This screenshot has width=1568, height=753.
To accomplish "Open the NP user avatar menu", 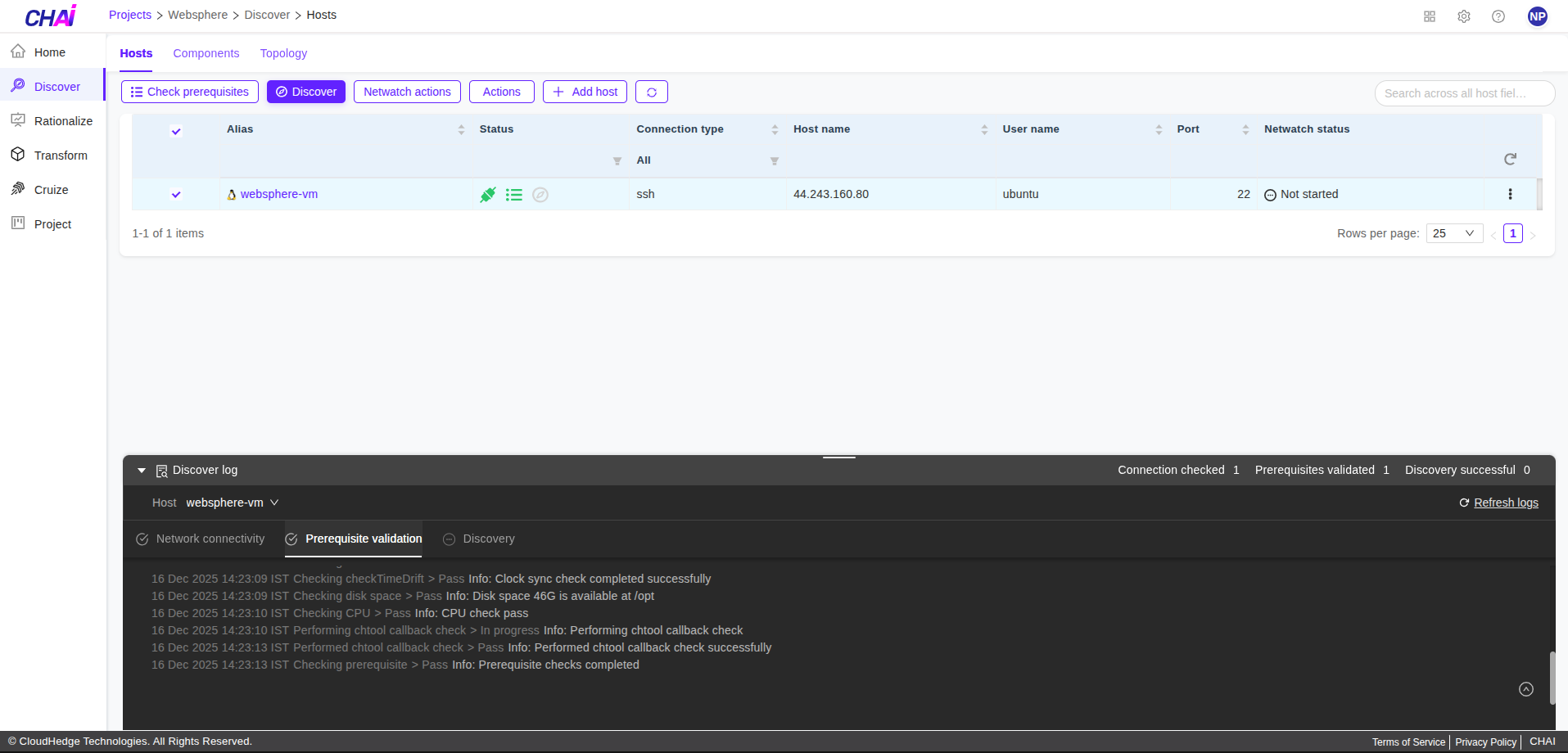I will pyautogui.click(x=1538, y=16).
